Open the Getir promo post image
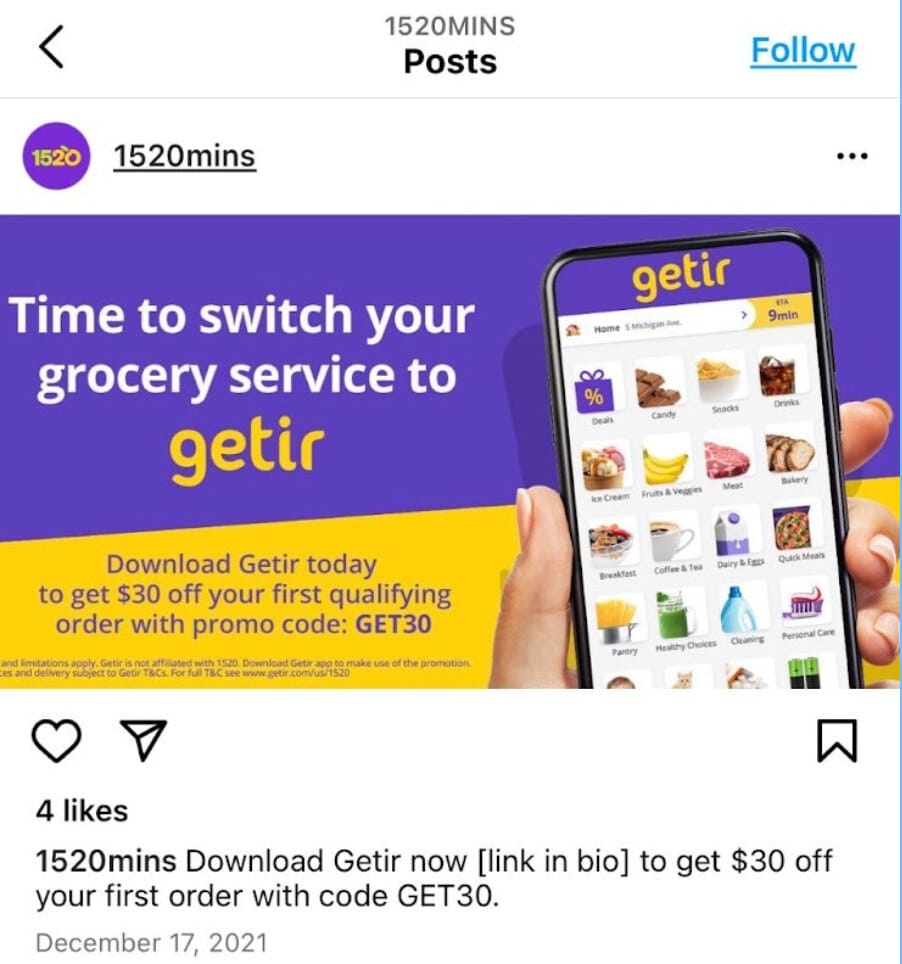Image resolution: width=902 pixels, height=964 pixels. pyautogui.click(x=450, y=451)
